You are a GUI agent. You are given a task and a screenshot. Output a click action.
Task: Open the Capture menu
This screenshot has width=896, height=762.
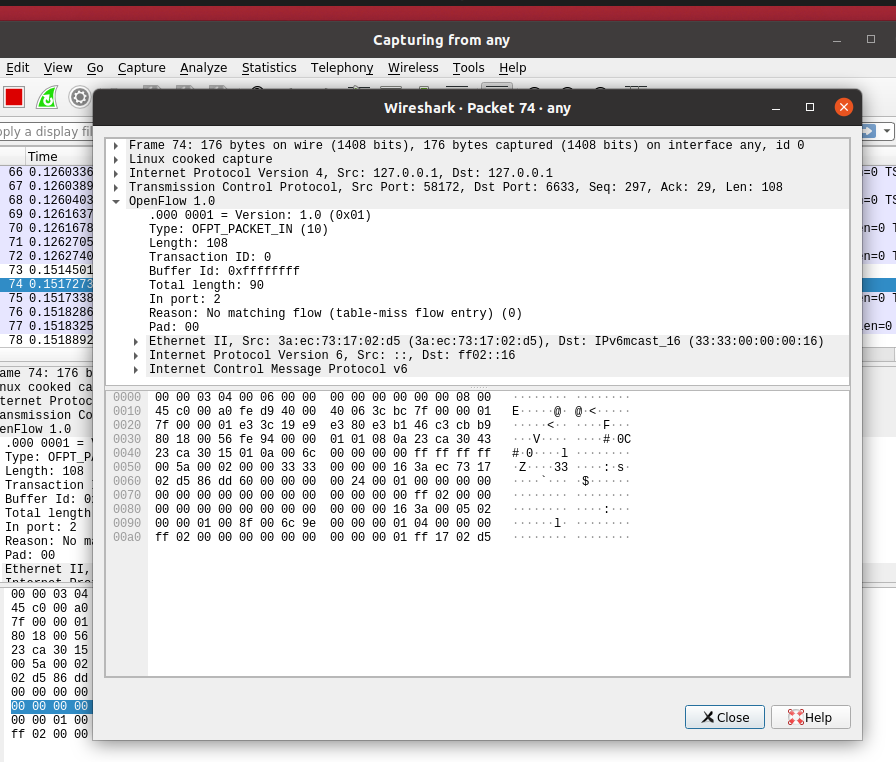pos(142,67)
